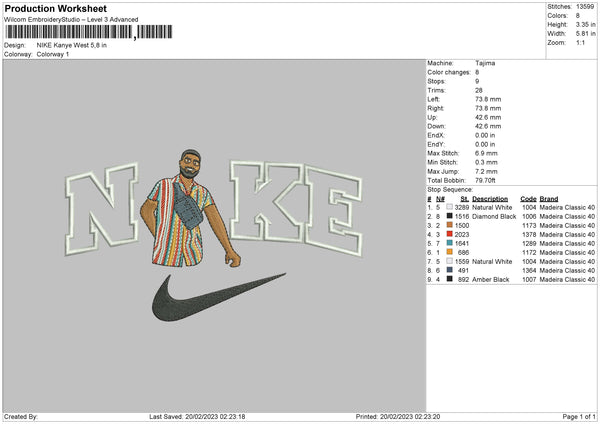Click the Stitches value "13599"
The width and height of the screenshot is (600, 424).
pos(585,7)
